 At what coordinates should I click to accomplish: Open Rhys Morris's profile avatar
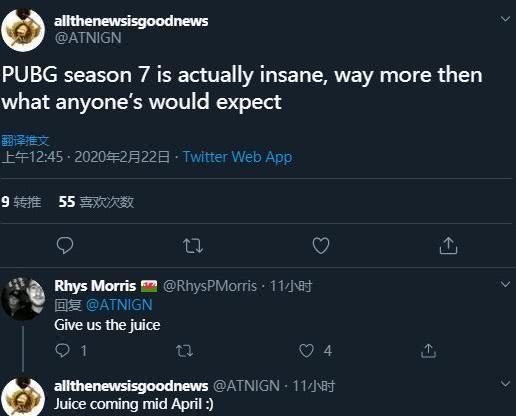23,298
